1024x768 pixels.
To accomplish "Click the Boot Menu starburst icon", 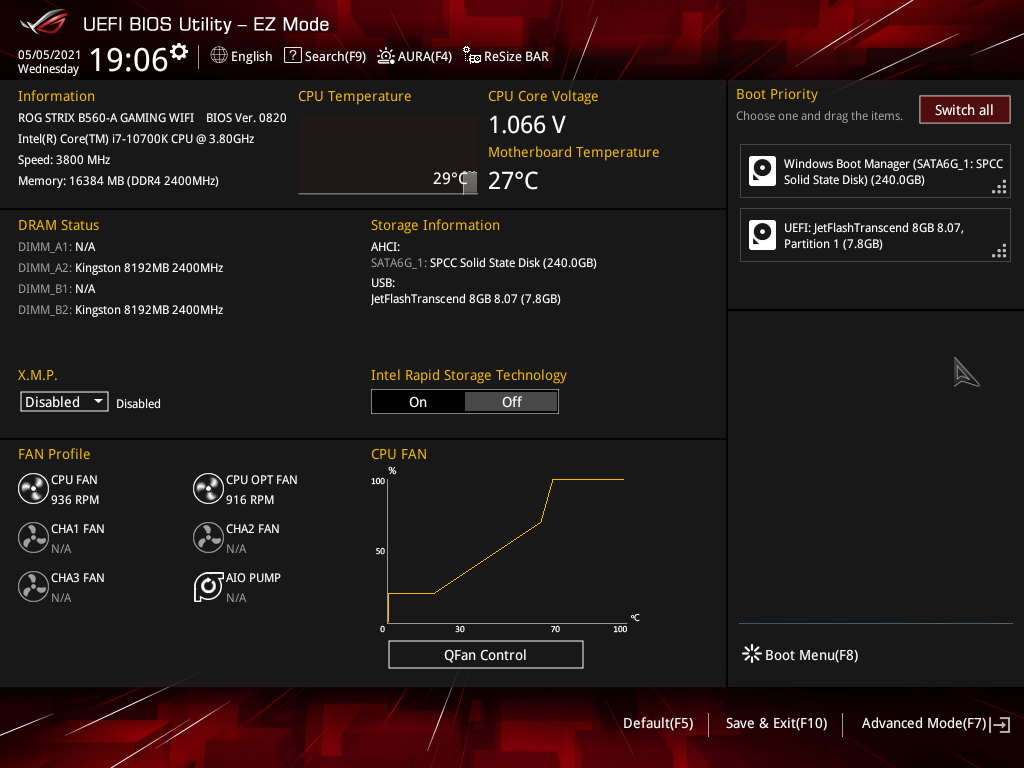I will pos(752,654).
